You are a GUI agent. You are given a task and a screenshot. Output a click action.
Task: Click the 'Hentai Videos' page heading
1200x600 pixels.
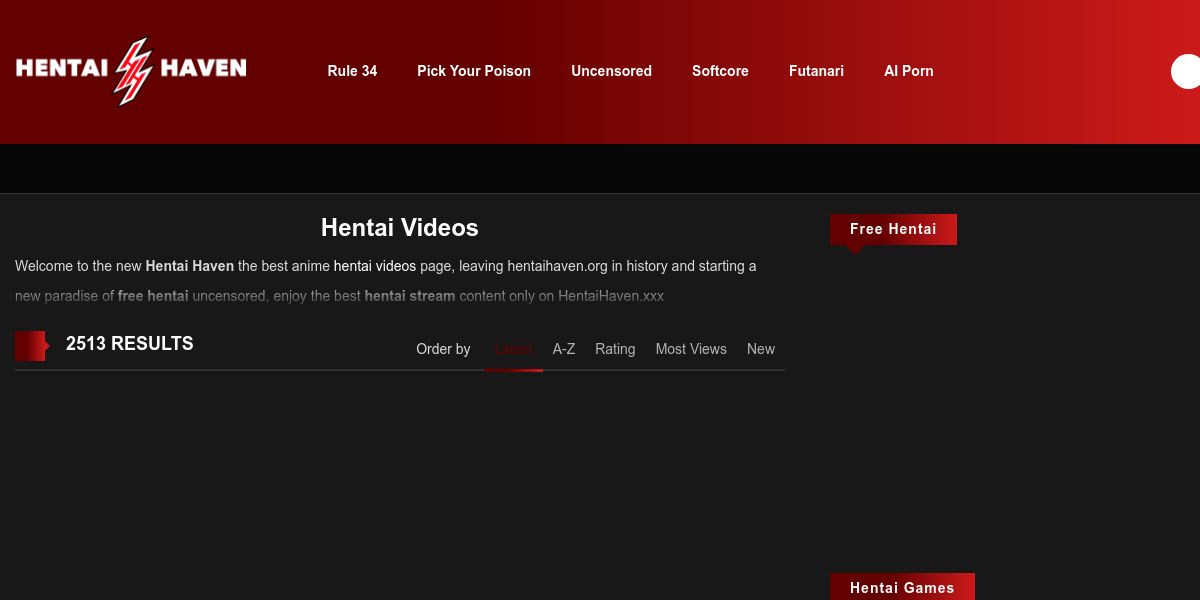click(400, 228)
